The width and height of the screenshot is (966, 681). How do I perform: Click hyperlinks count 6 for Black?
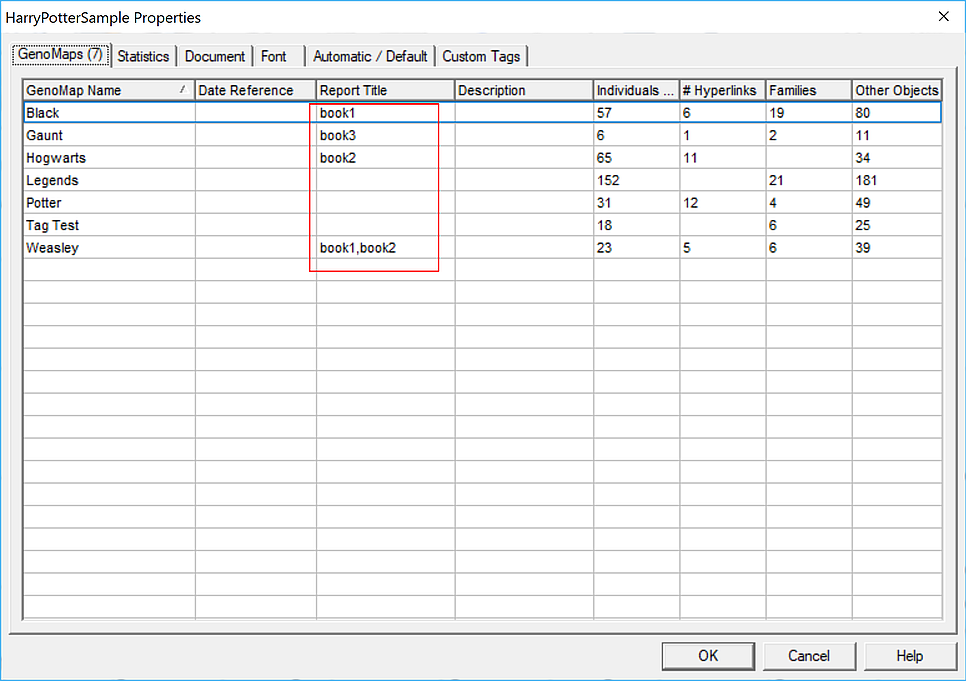[x=687, y=113]
